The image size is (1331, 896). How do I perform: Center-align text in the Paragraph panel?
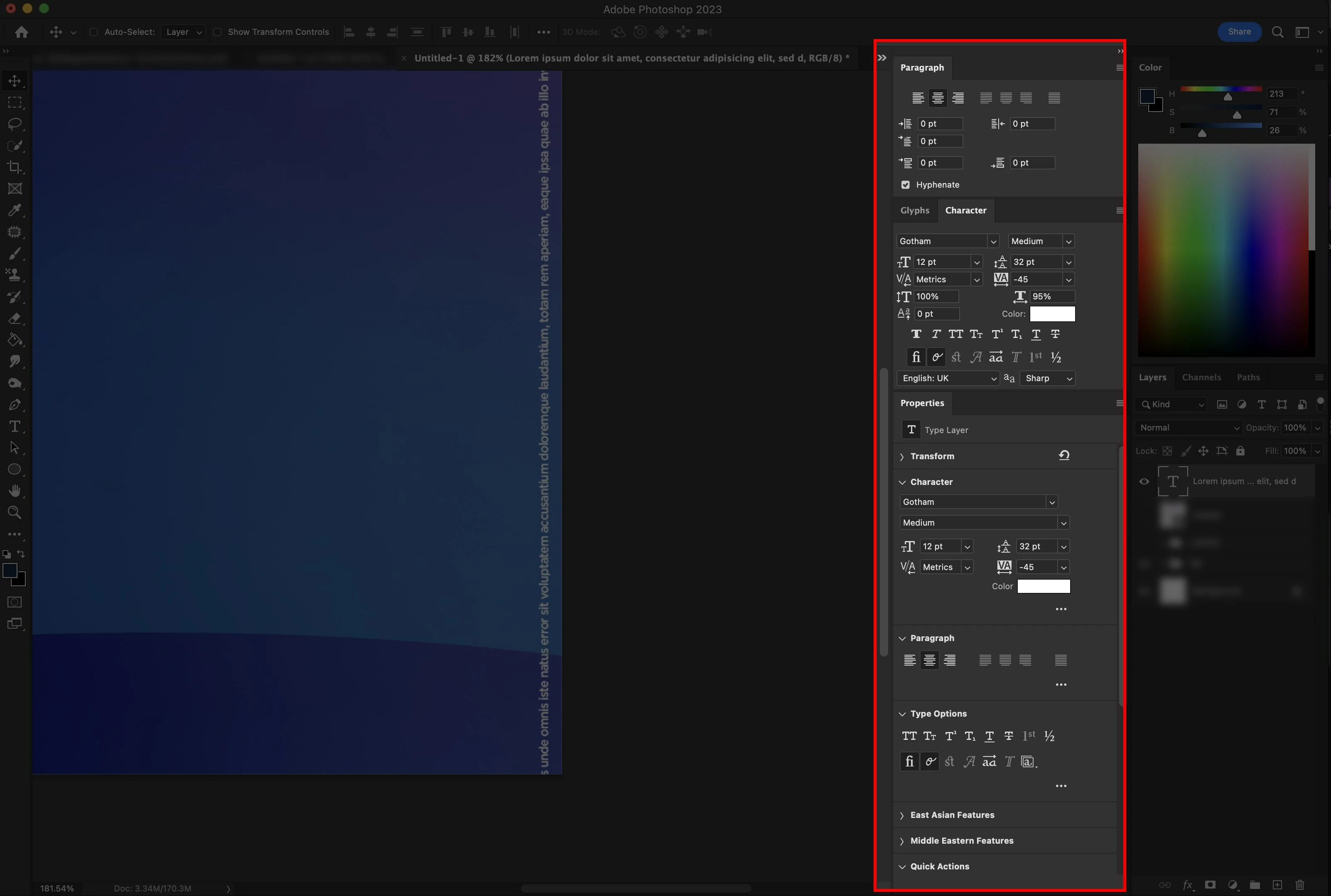pyautogui.click(x=938, y=98)
